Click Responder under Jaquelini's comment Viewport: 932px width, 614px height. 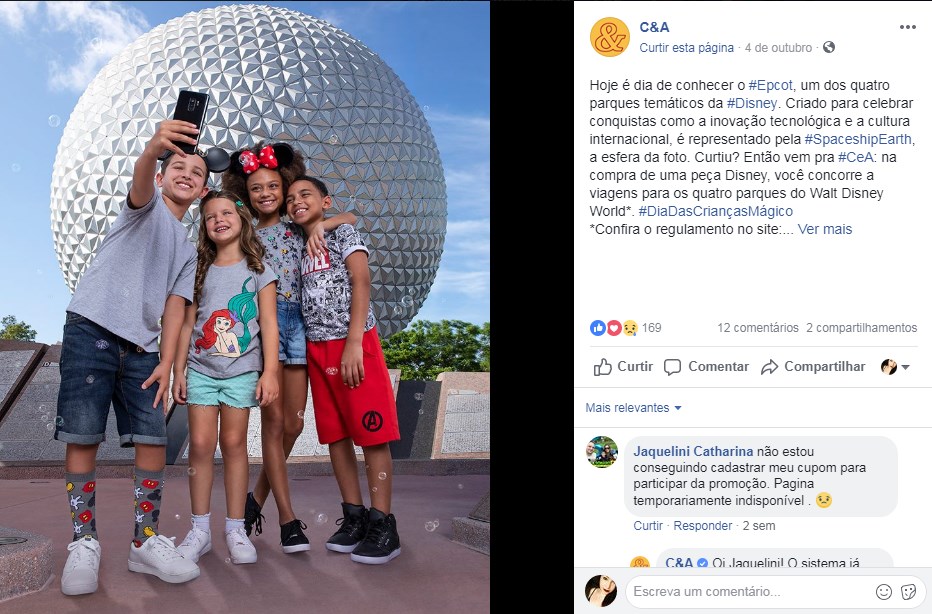point(703,525)
